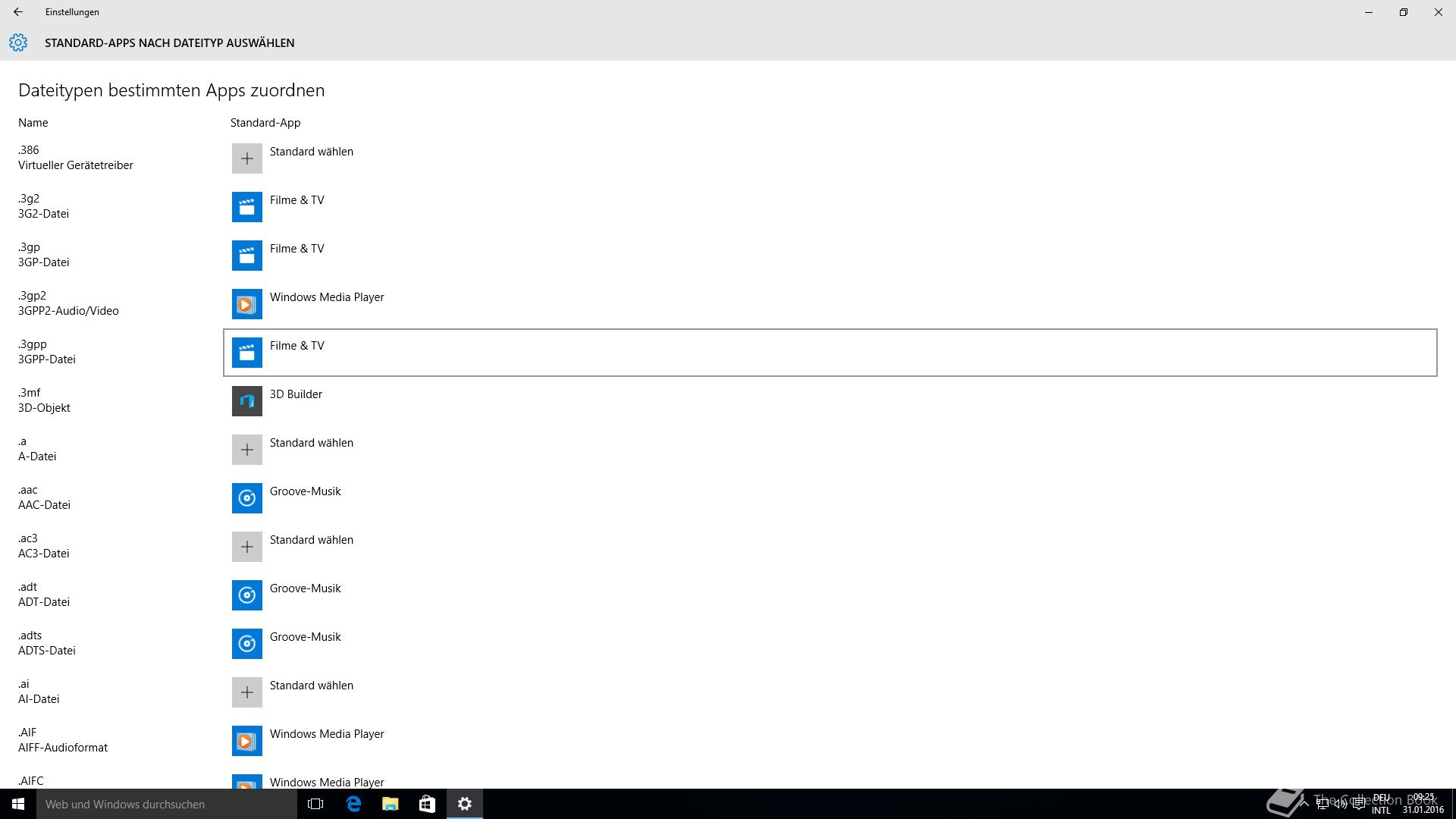Select 'Standard wählen' for .ac3

(x=312, y=540)
